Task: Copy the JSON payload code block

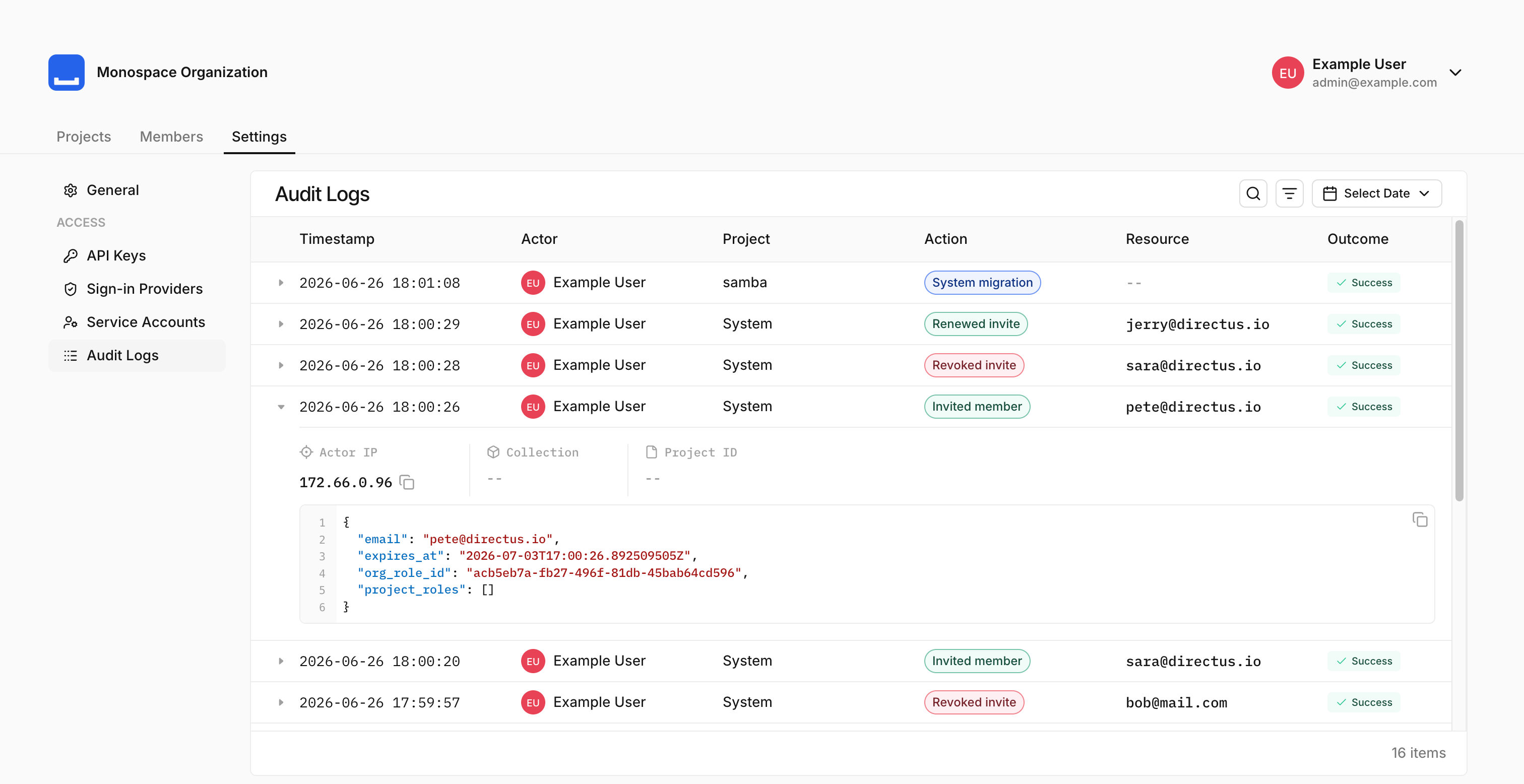Action: coord(1420,519)
